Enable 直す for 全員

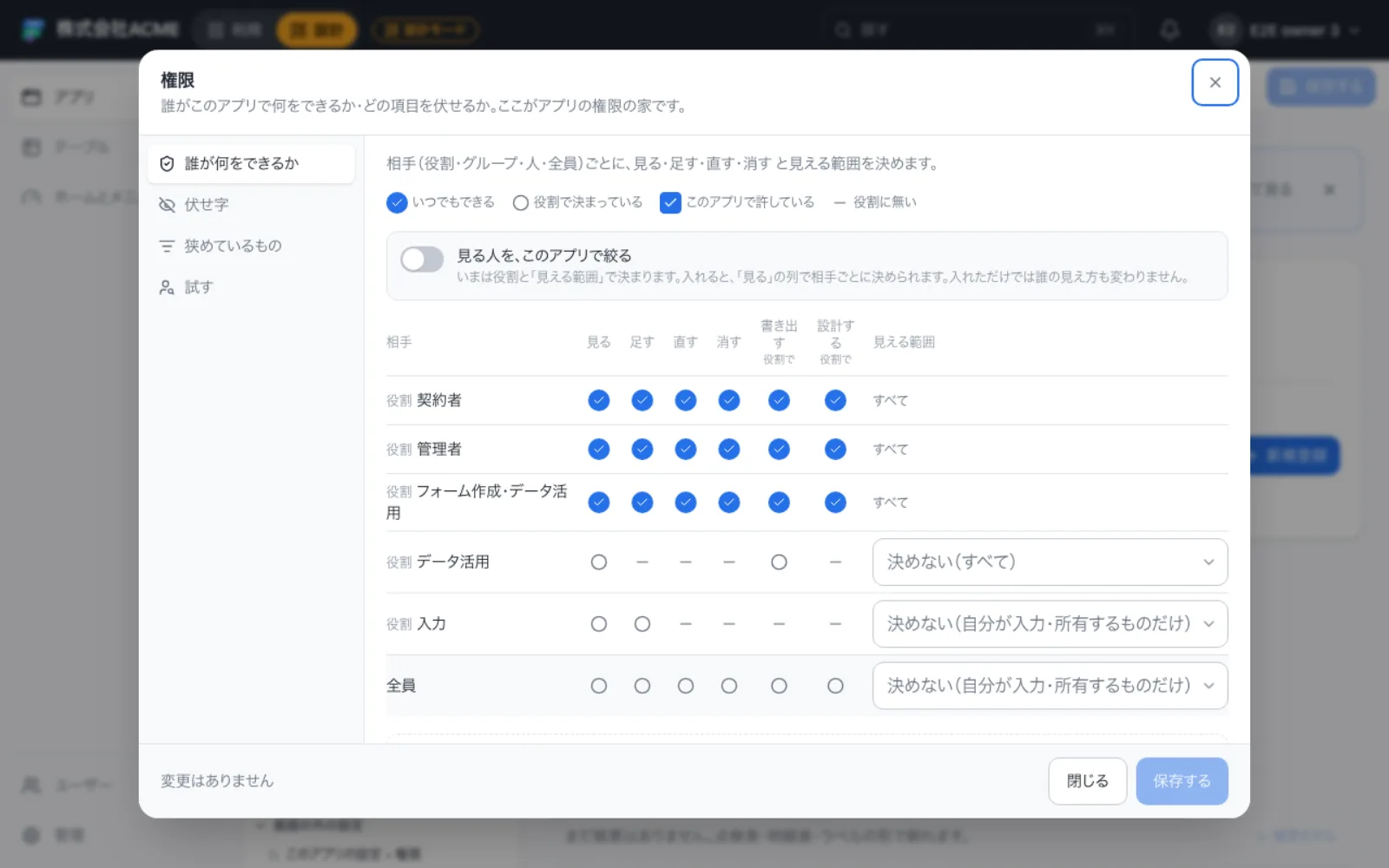click(x=686, y=686)
